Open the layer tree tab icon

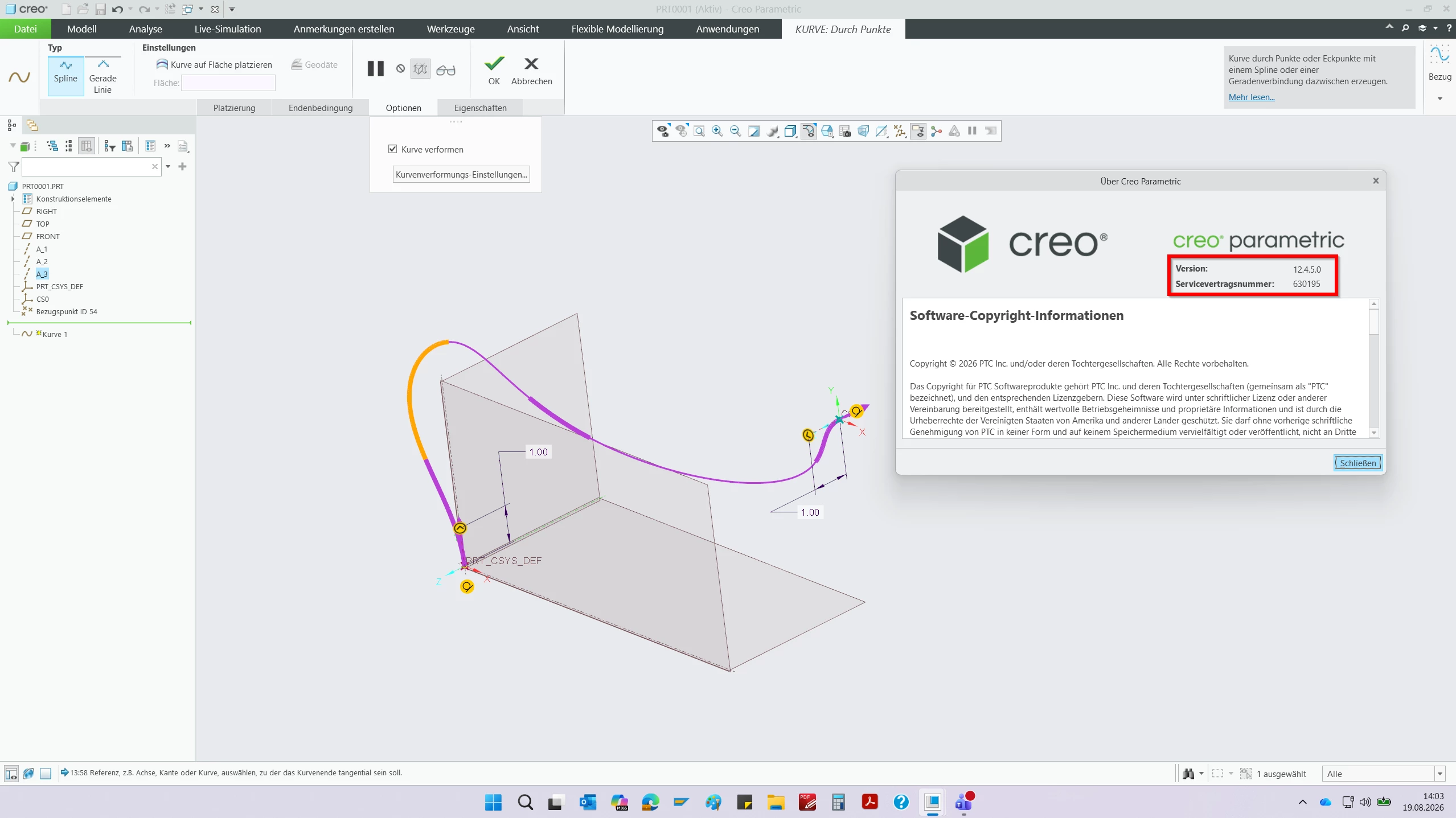[32, 125]
